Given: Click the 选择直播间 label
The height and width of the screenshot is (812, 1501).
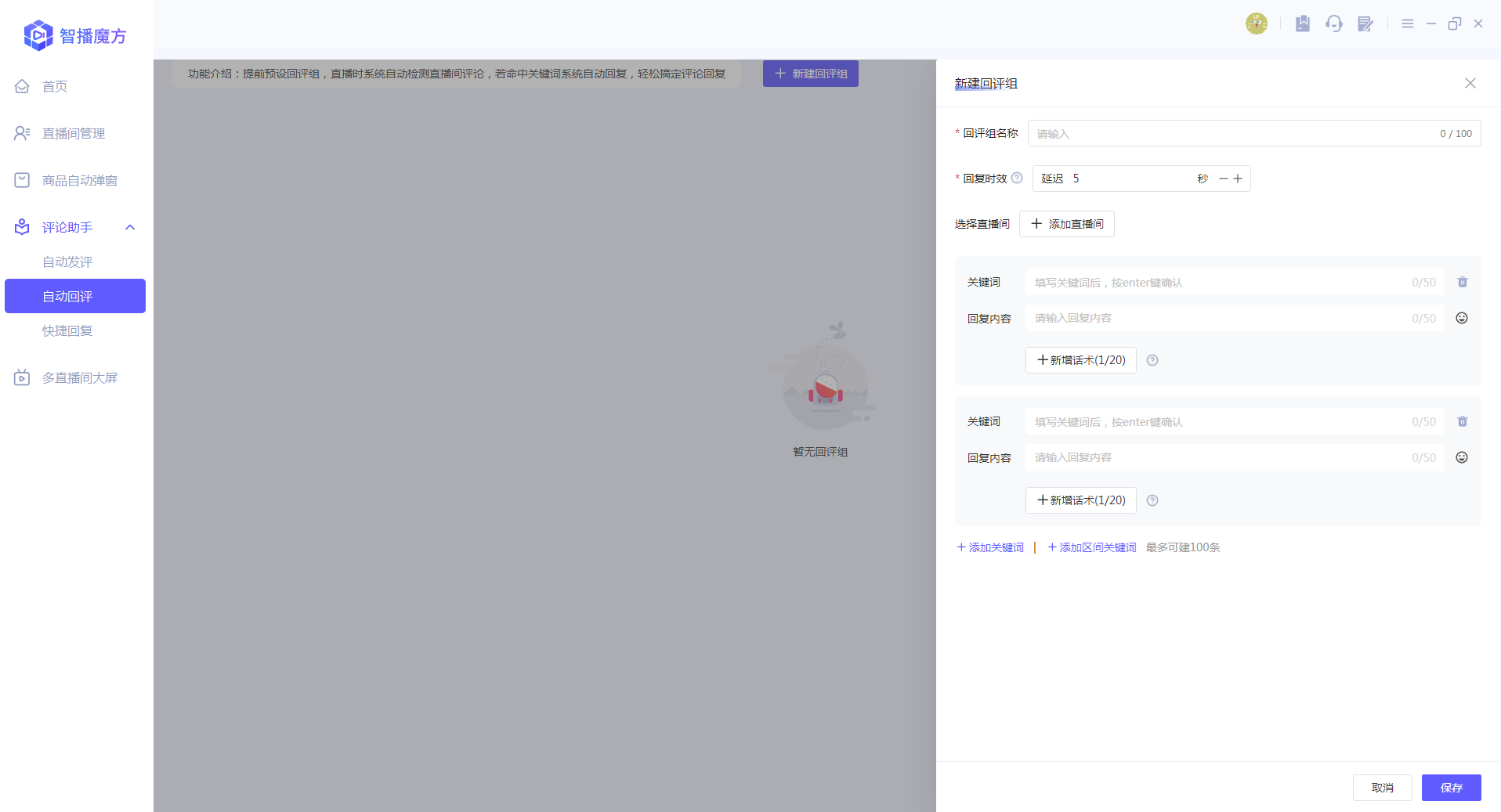Looking at the screenshot, I should [x=982, y=224].
